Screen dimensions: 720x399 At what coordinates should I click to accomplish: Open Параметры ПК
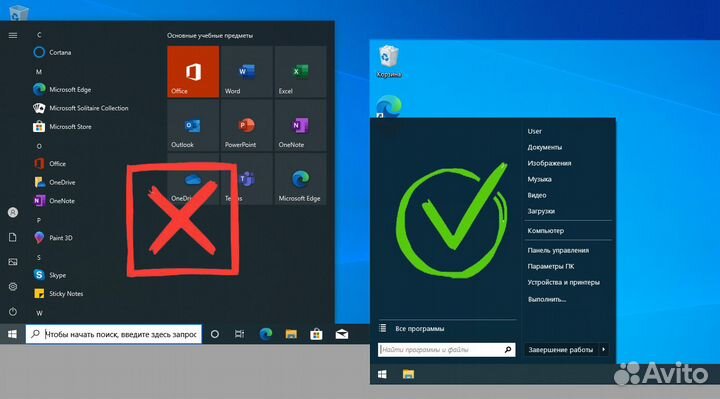click(551, 267)
